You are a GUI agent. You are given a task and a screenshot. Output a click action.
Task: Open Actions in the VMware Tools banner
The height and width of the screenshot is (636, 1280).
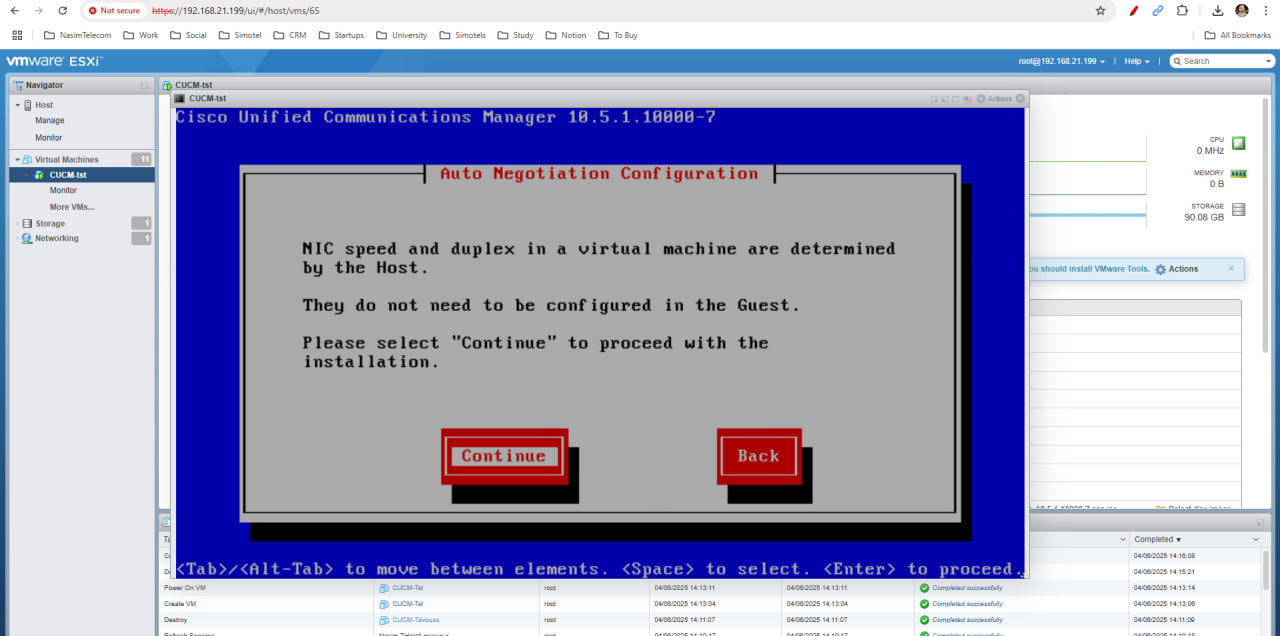click(1176, 269)
